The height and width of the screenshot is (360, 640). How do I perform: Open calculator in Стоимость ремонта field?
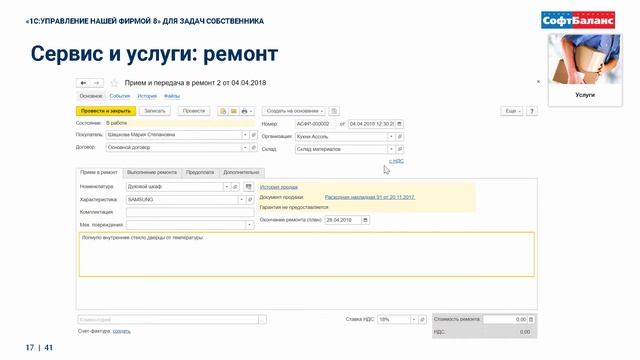(531, 320)
